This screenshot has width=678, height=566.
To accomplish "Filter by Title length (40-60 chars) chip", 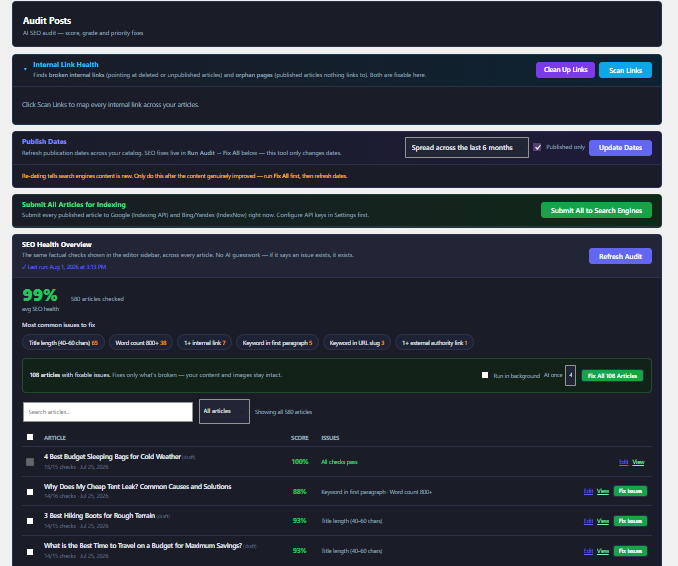I will tap(63, 343).
